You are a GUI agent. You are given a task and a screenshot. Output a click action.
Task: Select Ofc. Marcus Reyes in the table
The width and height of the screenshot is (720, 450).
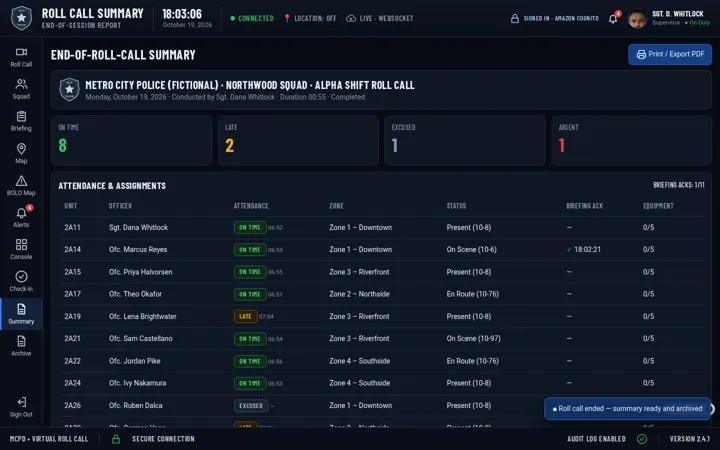pos(382,249)
